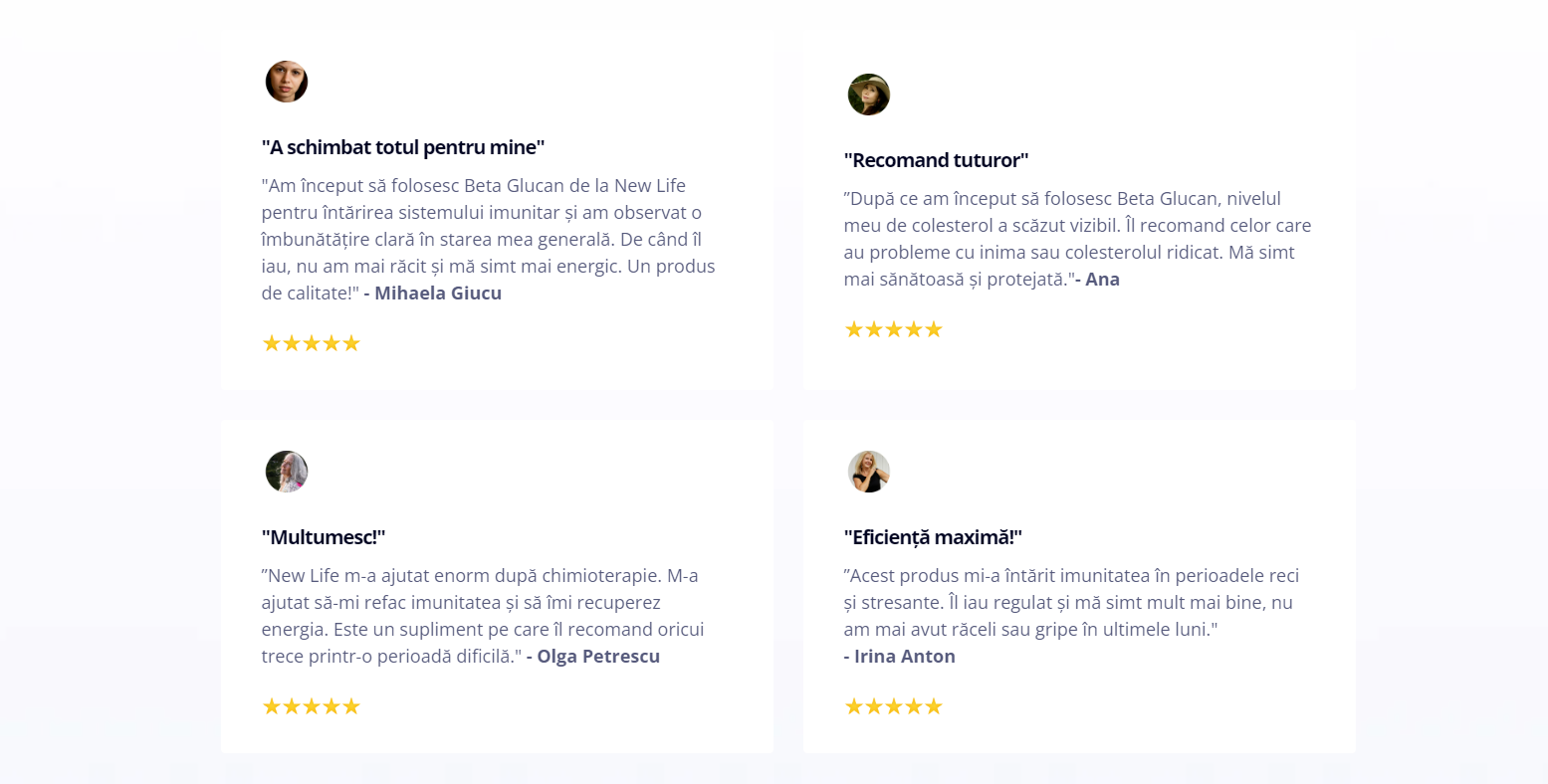Click five-star rating below Ana's review
1548x784 pixels.
coord(893,329)
